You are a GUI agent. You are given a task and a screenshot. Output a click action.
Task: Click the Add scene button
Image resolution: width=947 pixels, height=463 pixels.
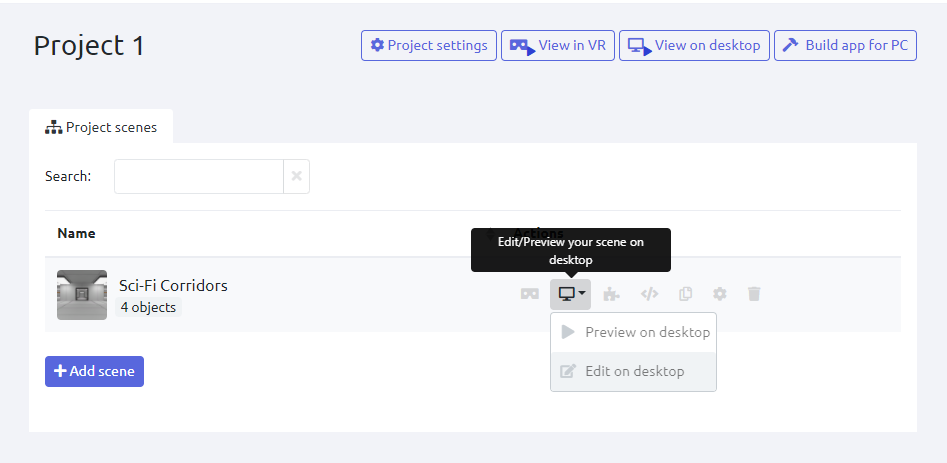tap(94, 371)
